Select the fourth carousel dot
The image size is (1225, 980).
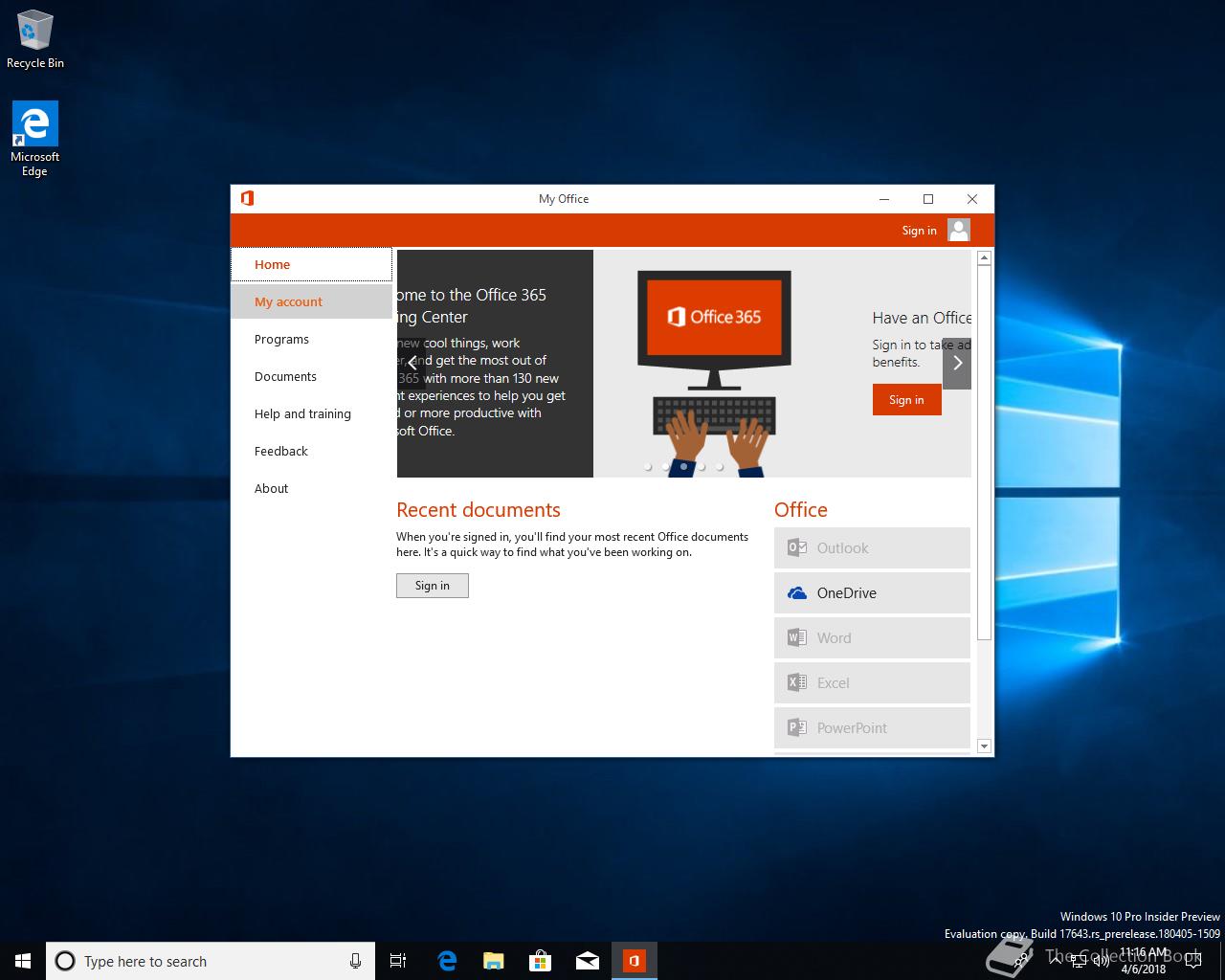(x=702, y=467)
